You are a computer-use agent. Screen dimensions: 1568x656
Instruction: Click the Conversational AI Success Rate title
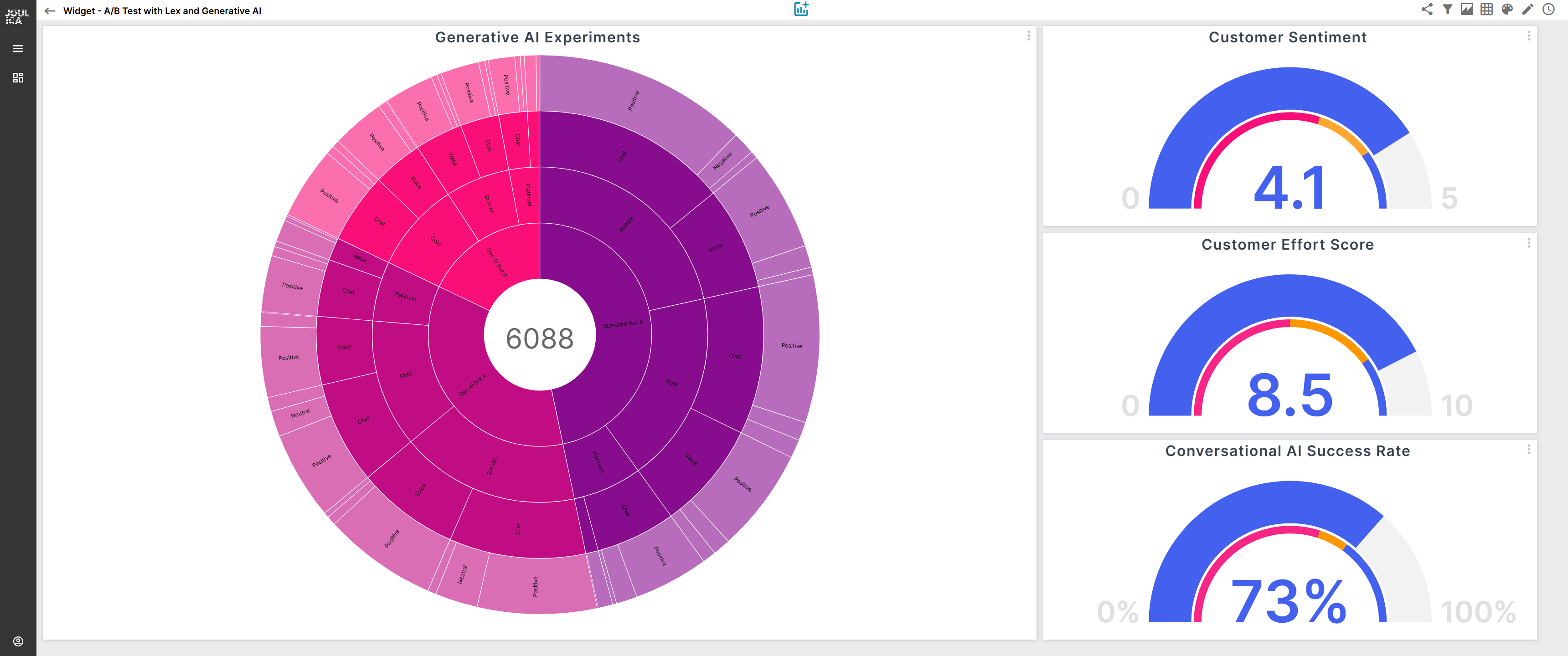(x=1287, y=450)
